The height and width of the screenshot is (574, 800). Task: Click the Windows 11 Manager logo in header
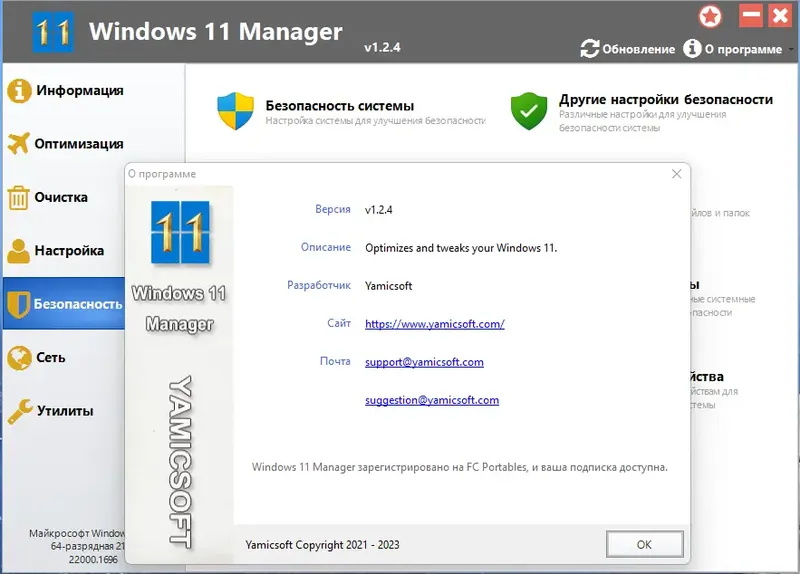tap(53, 33)
